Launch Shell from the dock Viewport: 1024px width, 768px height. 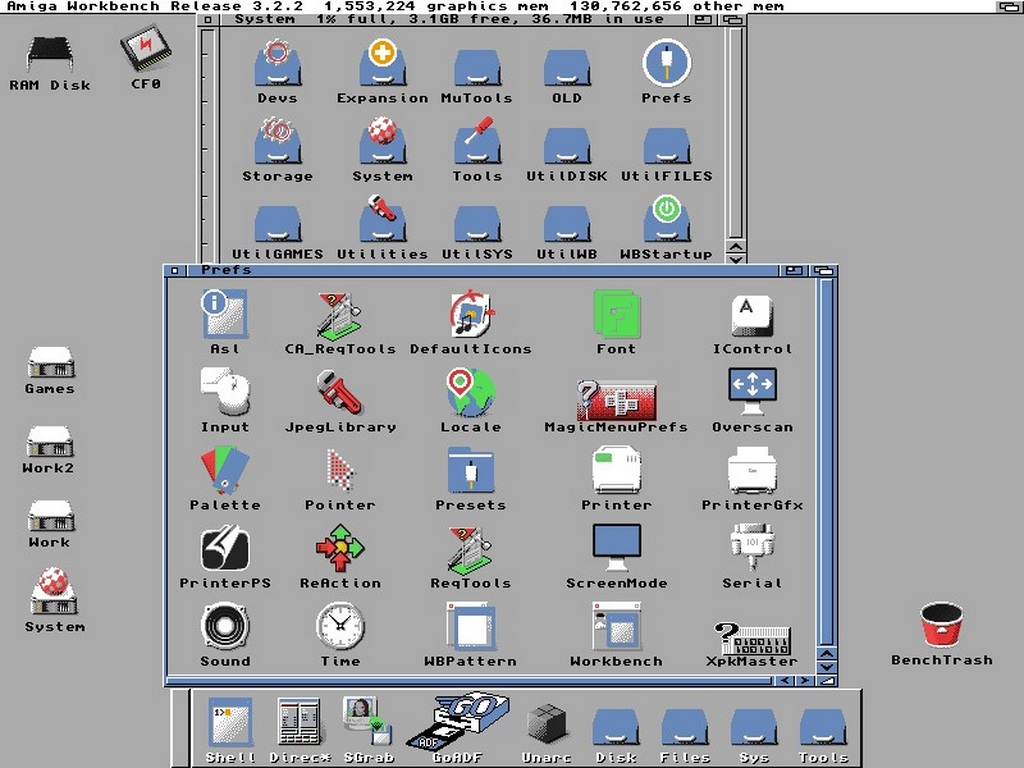point(230,722)
